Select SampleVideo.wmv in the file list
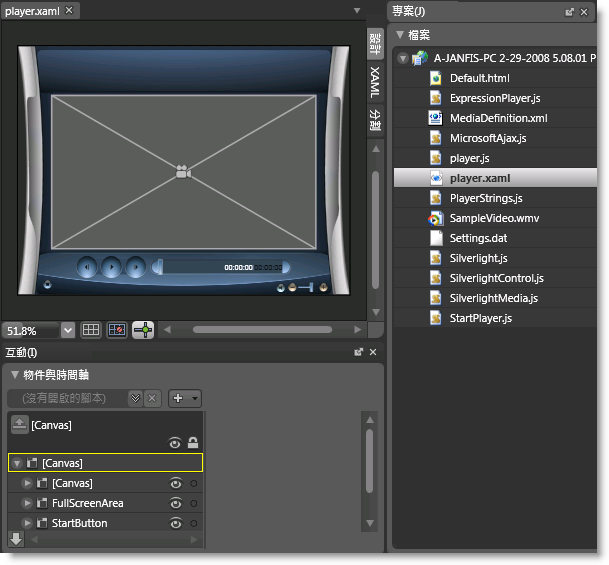This screenshot has width=609, height=565. (x=494, y=218)
